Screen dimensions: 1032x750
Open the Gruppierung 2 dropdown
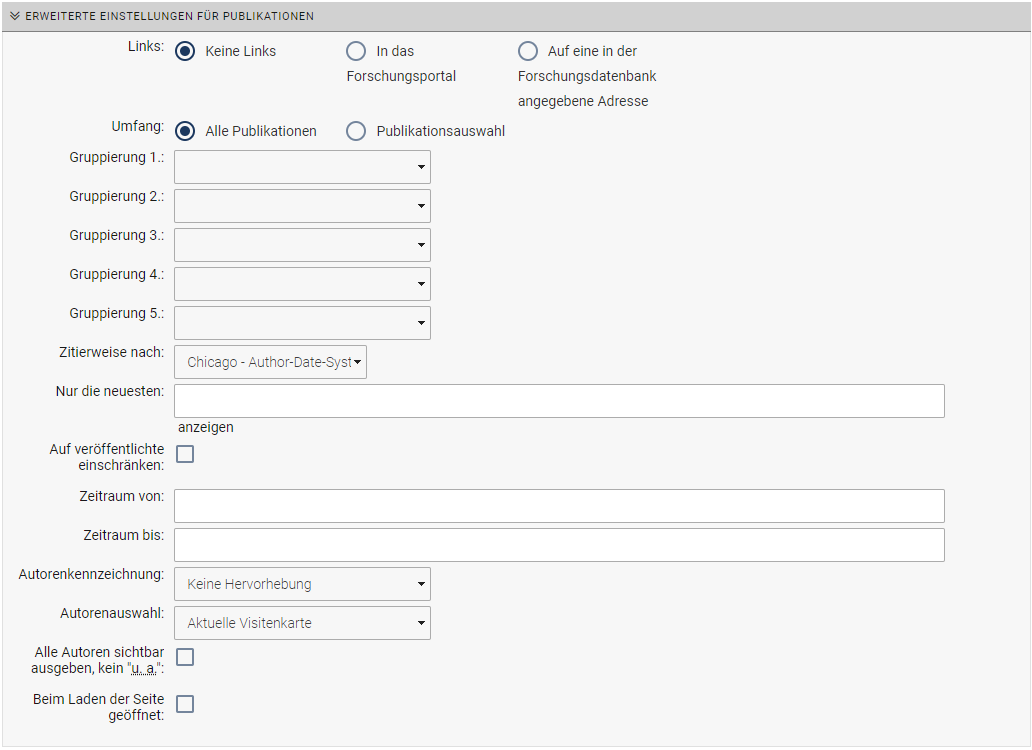tap(302, 206)
